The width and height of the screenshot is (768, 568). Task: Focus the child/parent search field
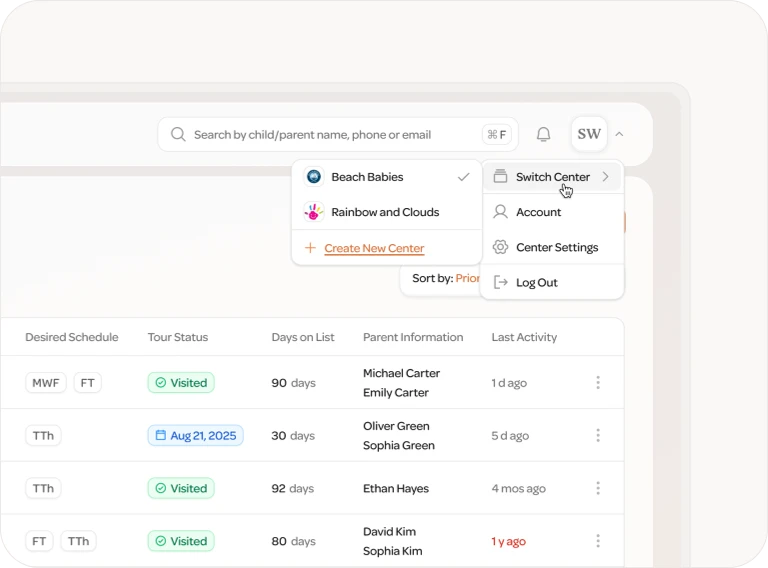[x=338, y=134]
